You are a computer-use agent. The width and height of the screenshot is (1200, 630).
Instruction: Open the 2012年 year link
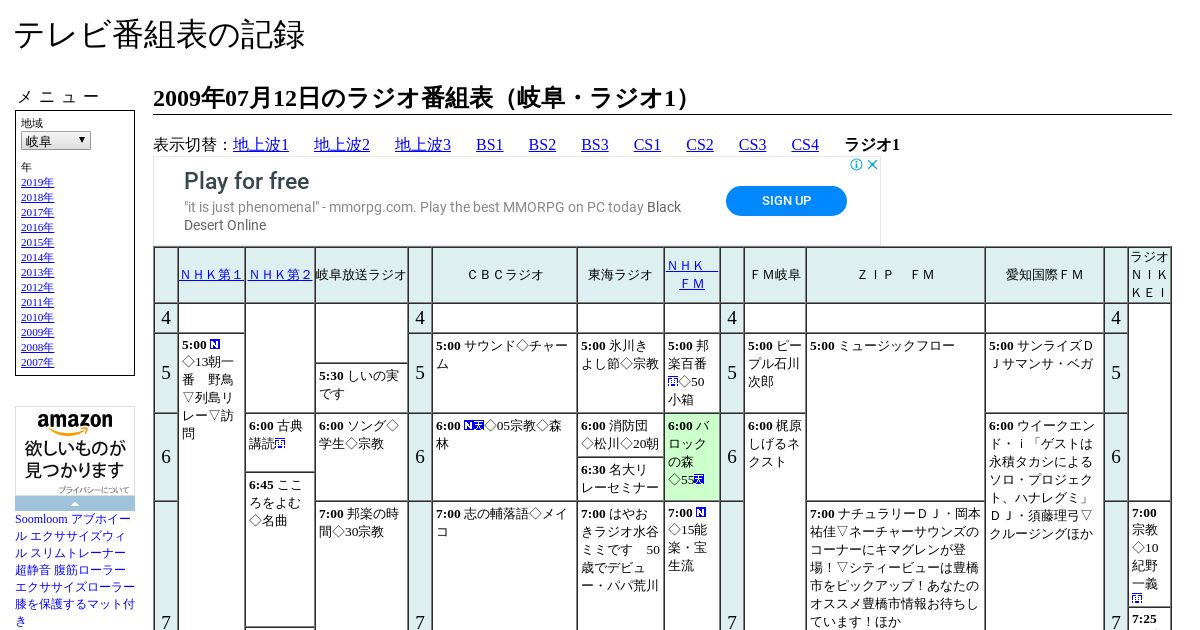(x=37, y=287)
